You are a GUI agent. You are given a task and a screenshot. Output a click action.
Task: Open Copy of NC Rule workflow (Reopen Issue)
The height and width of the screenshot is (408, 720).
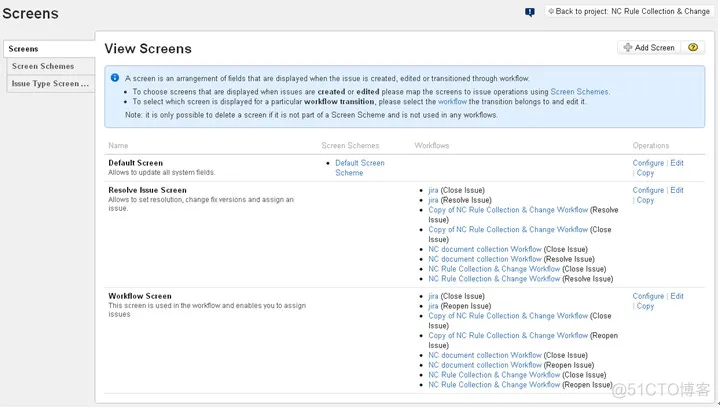click(x=508, y=335)
